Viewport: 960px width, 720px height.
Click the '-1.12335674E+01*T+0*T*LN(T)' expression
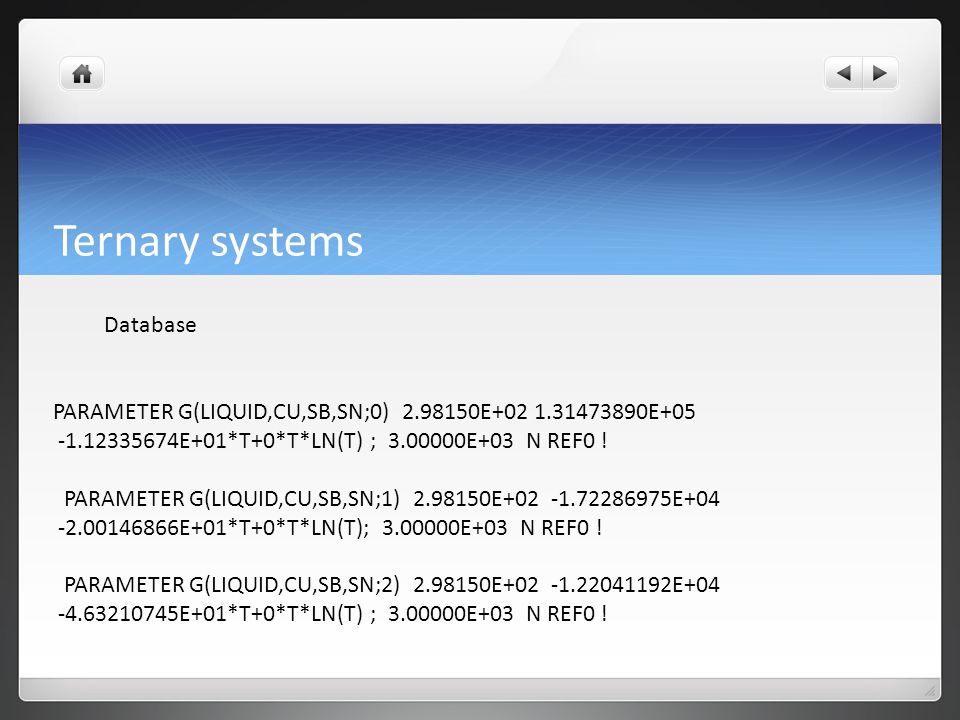(211, 441)
